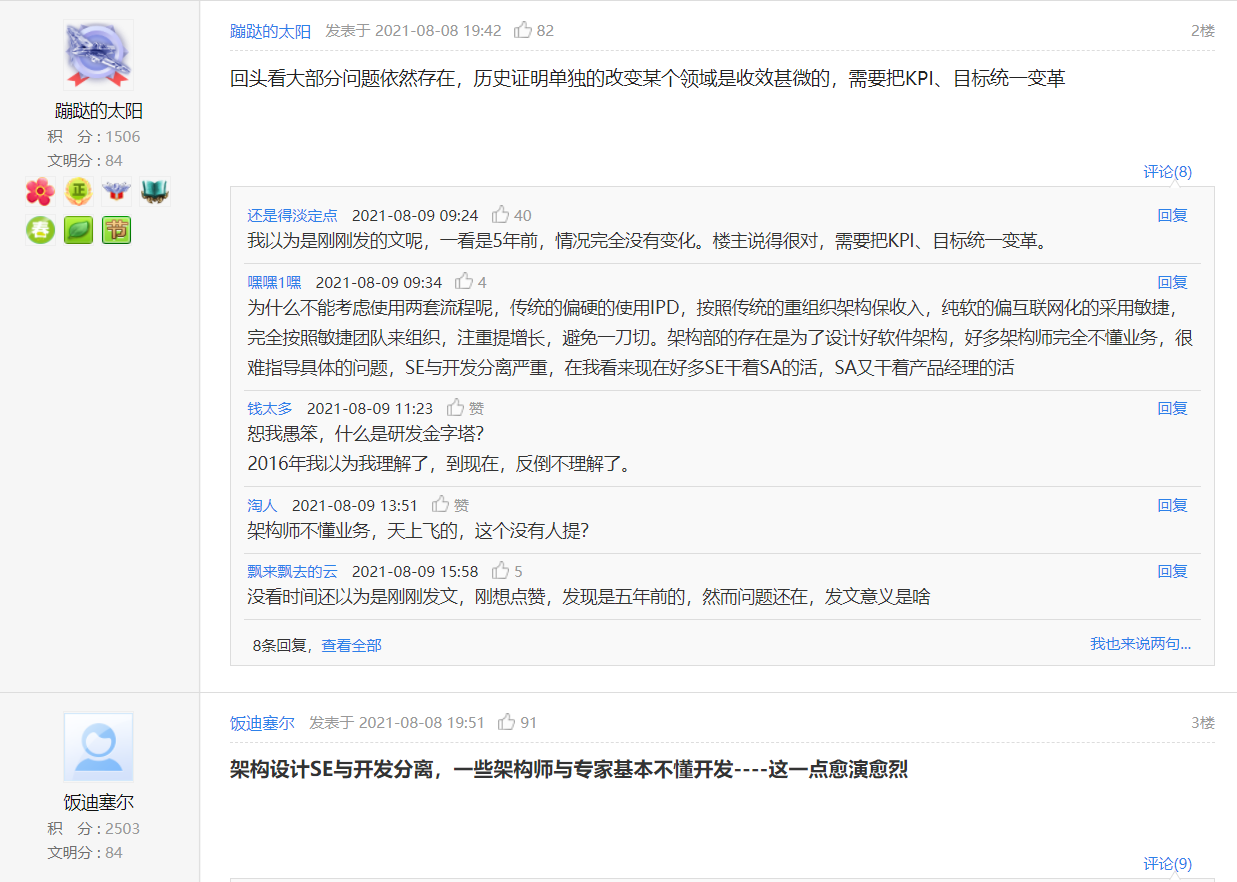Expand the 评论(9) comments section

coord(1167,864)
